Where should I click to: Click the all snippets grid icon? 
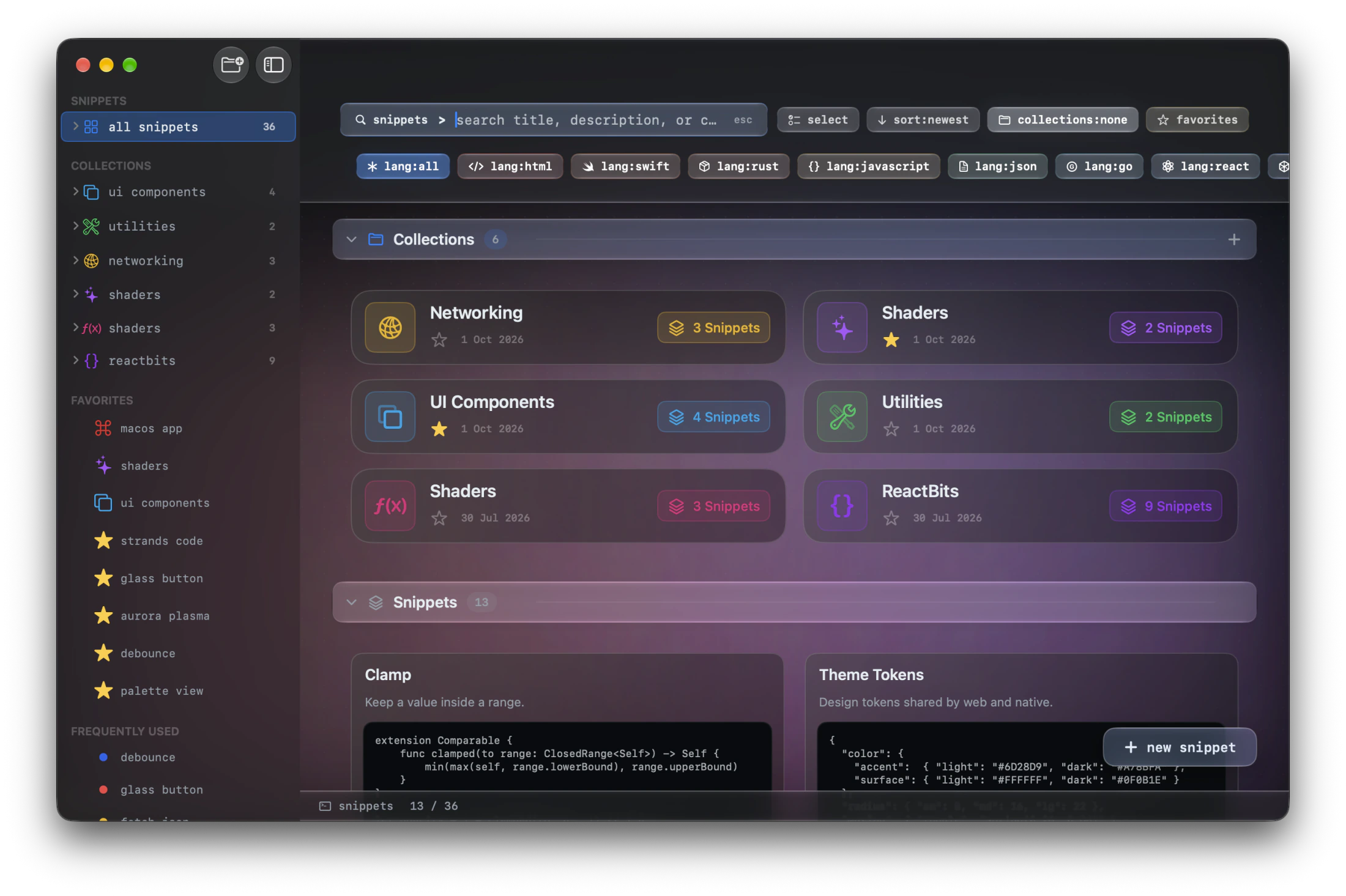(91, 127)
